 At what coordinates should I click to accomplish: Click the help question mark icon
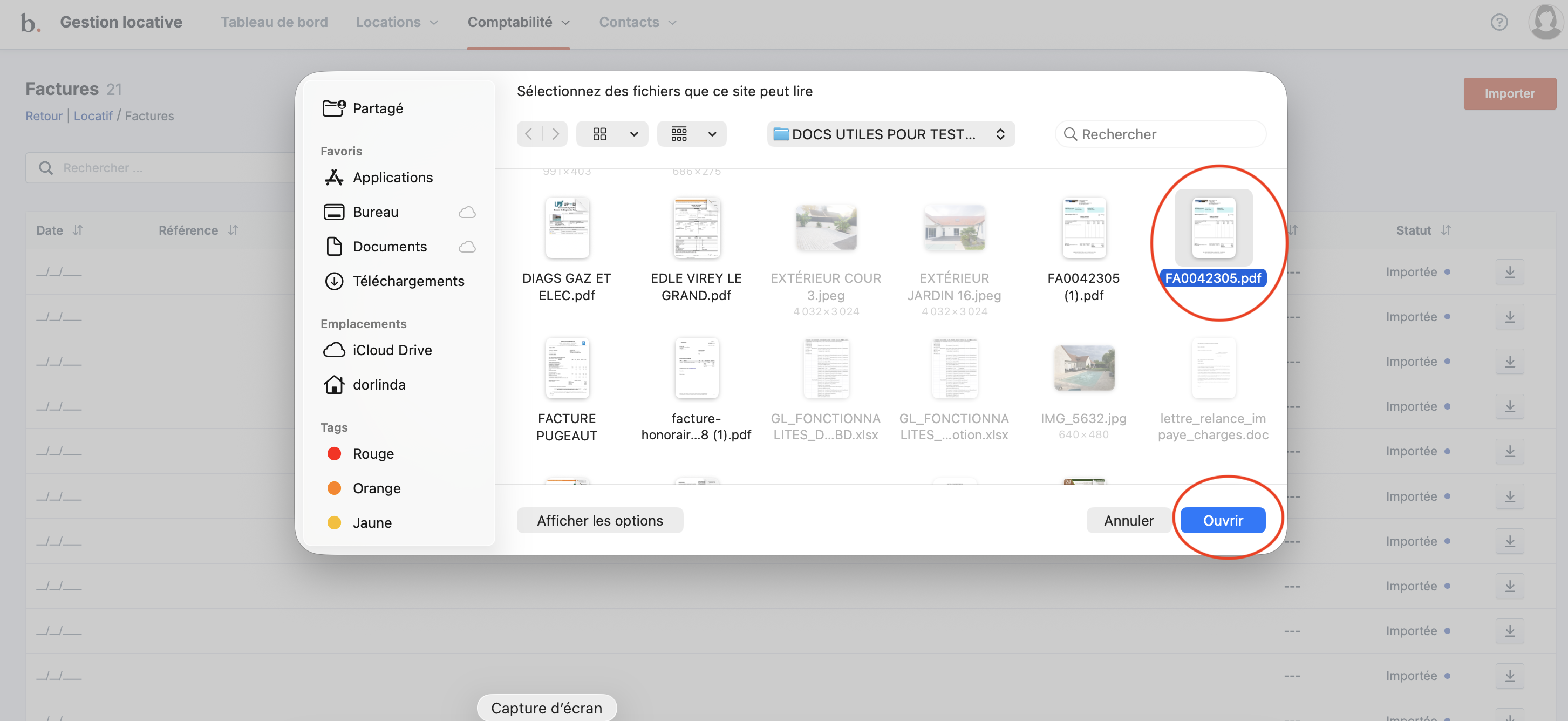tap(1498, 23)
